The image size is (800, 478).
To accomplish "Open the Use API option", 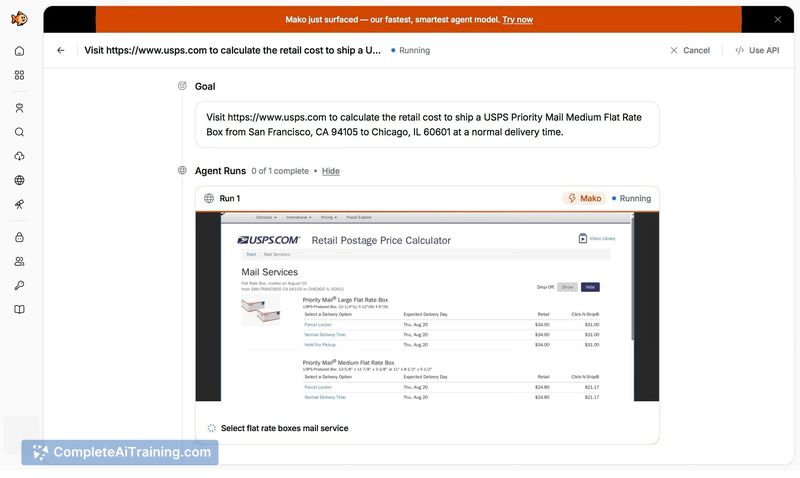I will click(x=757, y=50).
